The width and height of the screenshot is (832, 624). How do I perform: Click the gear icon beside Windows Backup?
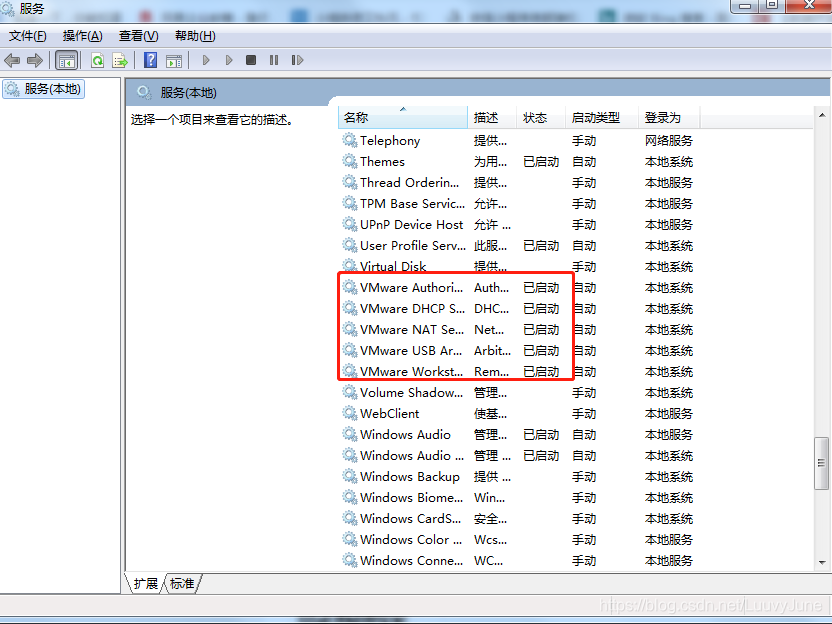click(350, 476)
